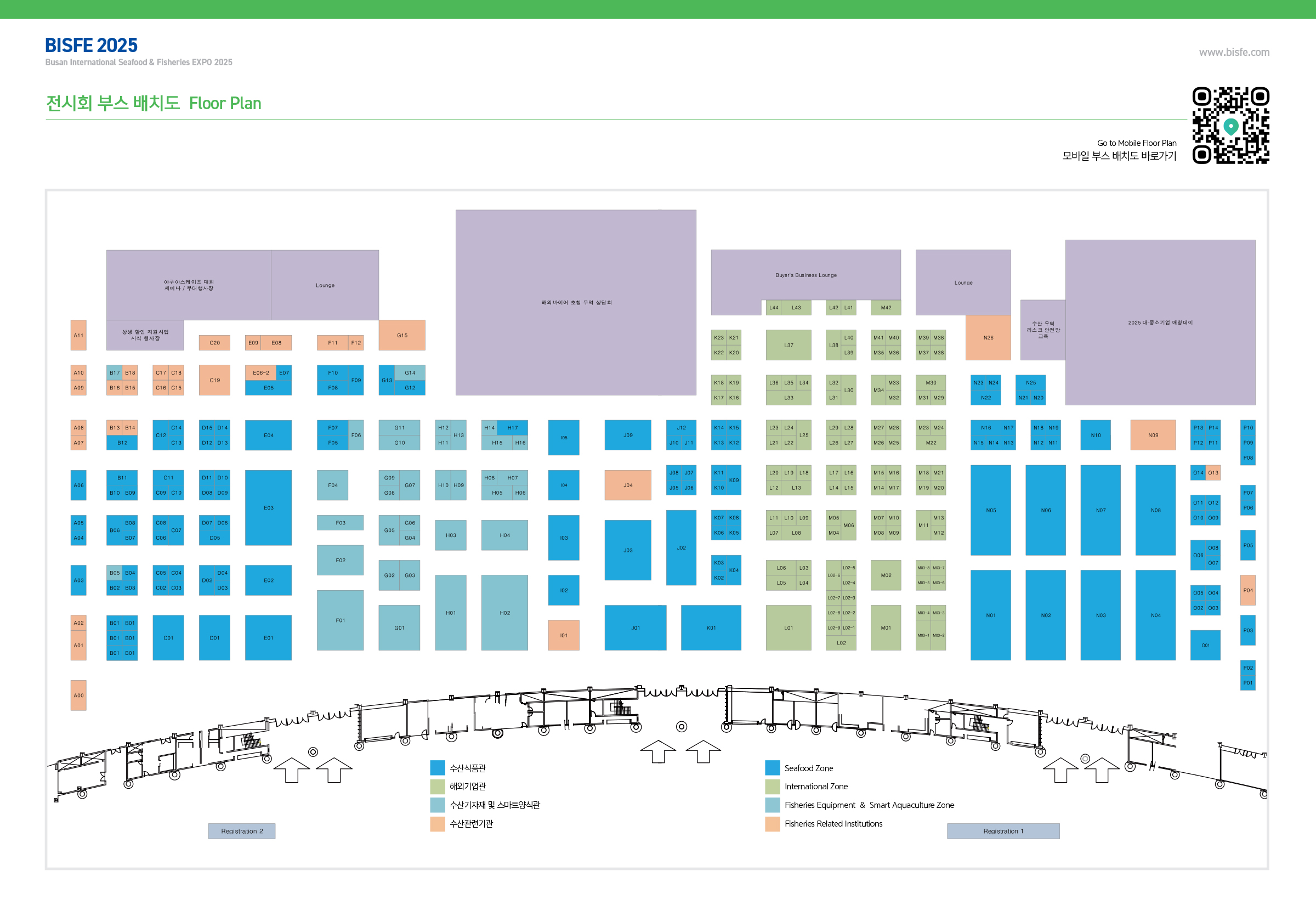Viewport: 1316px width, 922px height.
Task: Select booth N26 on the floor plan
Action: tap(988, 338)
